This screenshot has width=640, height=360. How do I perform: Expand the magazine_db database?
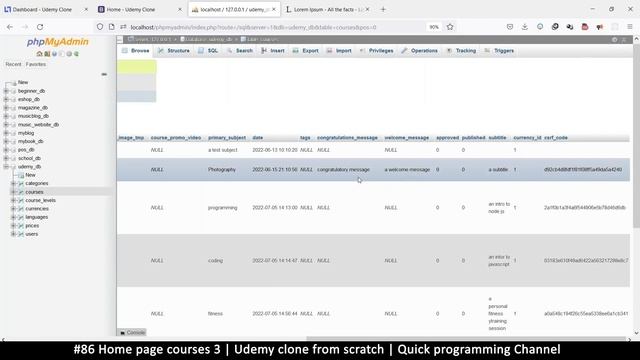(x=6, y=108)
